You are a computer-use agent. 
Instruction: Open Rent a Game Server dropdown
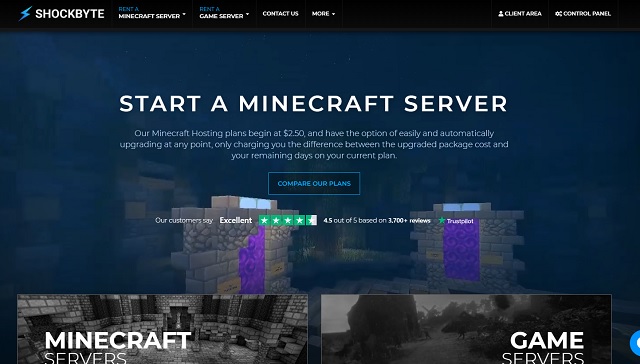coord(224,13)
